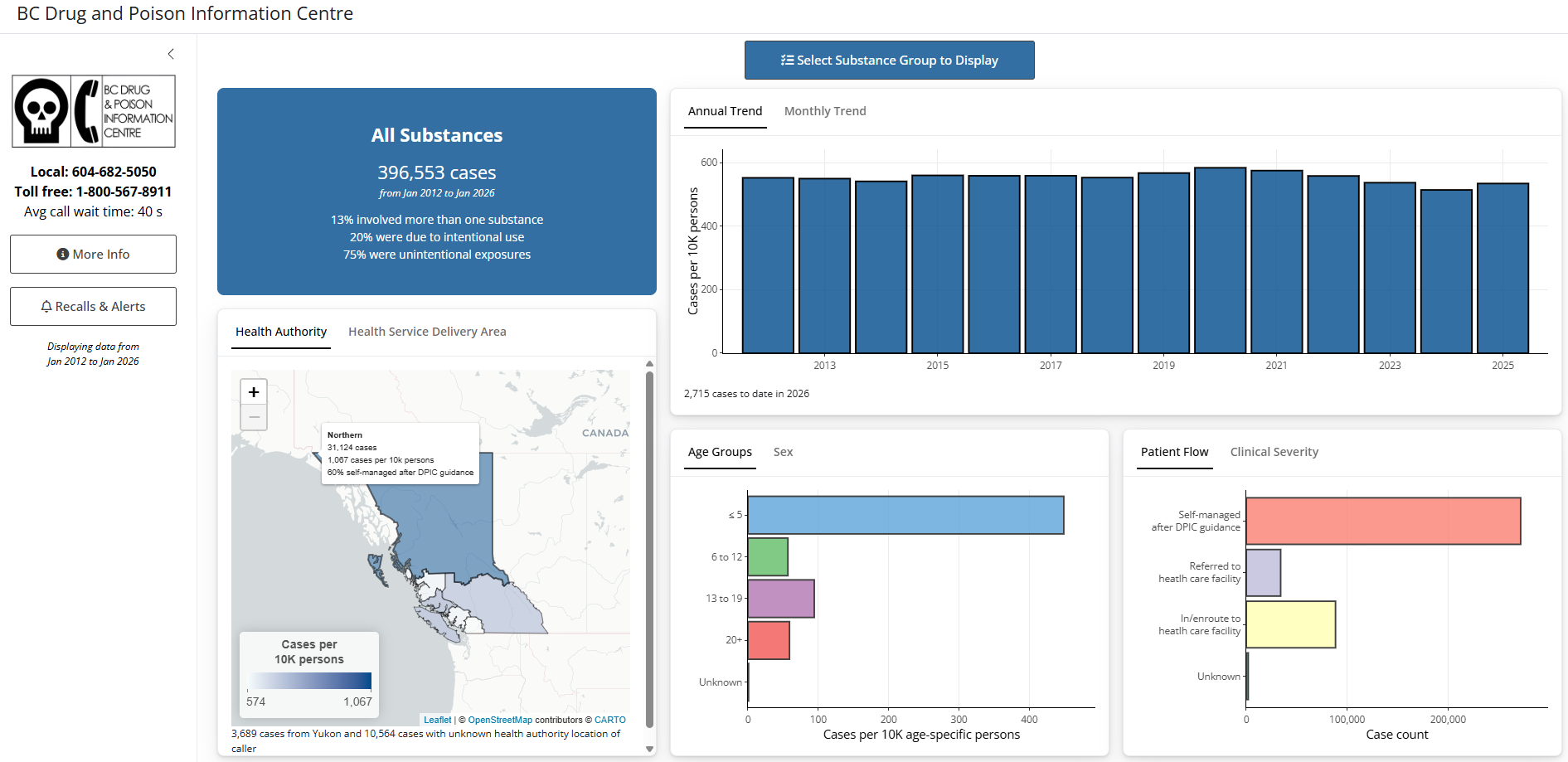Screen dimensions: 1568x762
Task: Click the ≤5 age group bar
Action: pos(905,515)
